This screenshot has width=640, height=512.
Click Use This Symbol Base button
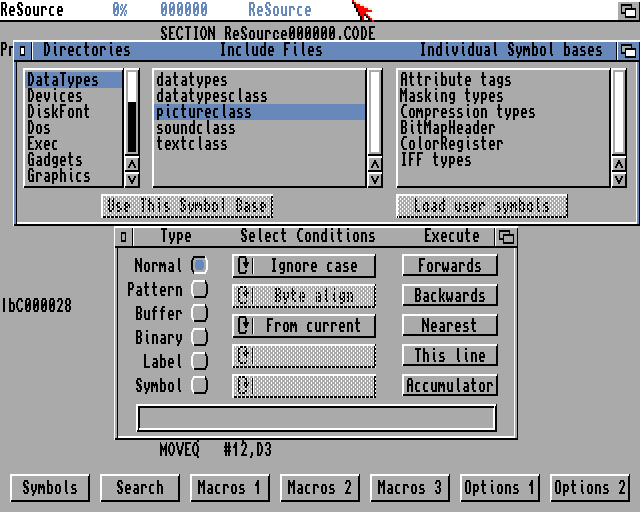click(x=187, y=206)
